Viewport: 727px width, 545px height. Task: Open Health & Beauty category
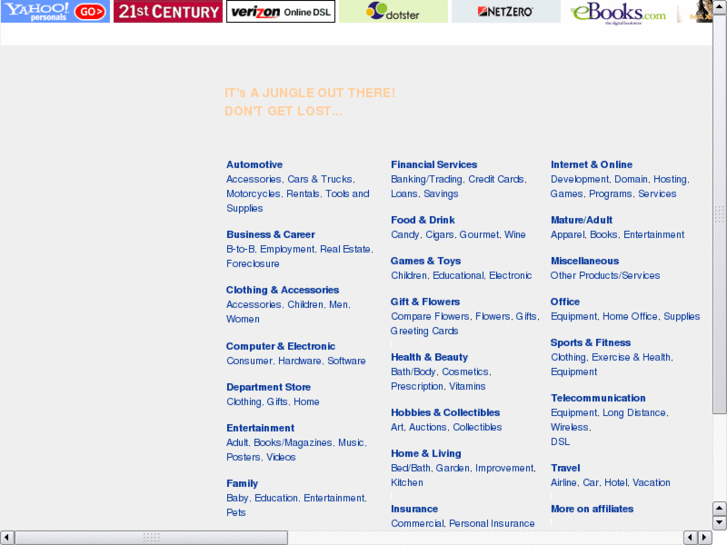click(429, 357)
